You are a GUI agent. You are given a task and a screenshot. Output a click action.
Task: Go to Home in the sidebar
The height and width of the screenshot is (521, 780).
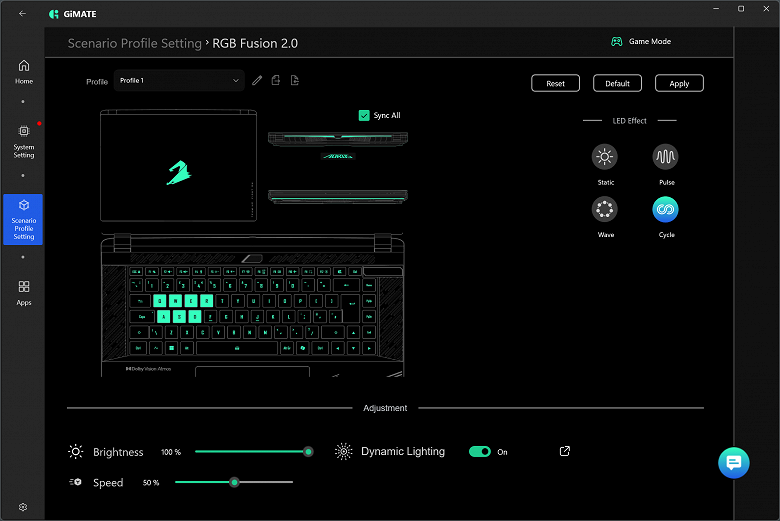pyautogui.click(x=24, y=72)
